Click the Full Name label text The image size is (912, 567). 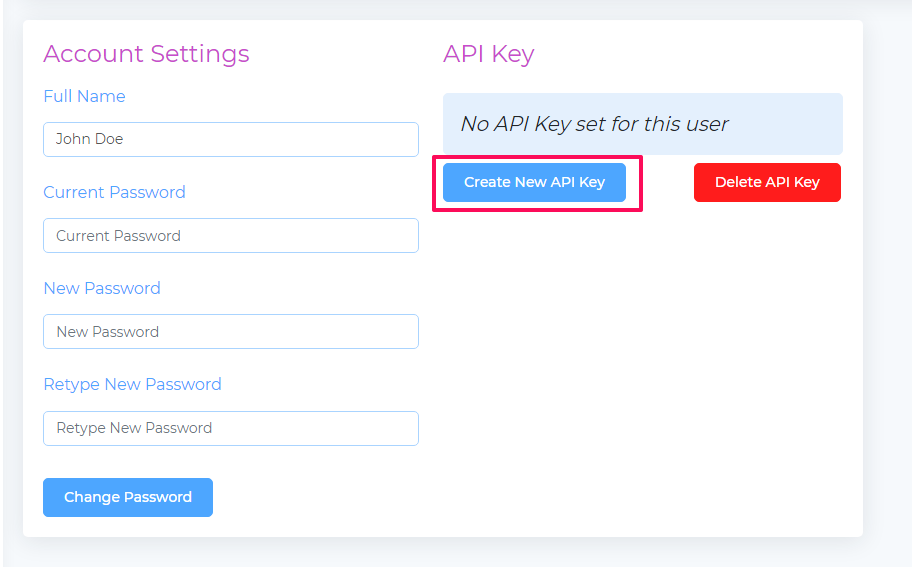[84, 97]
